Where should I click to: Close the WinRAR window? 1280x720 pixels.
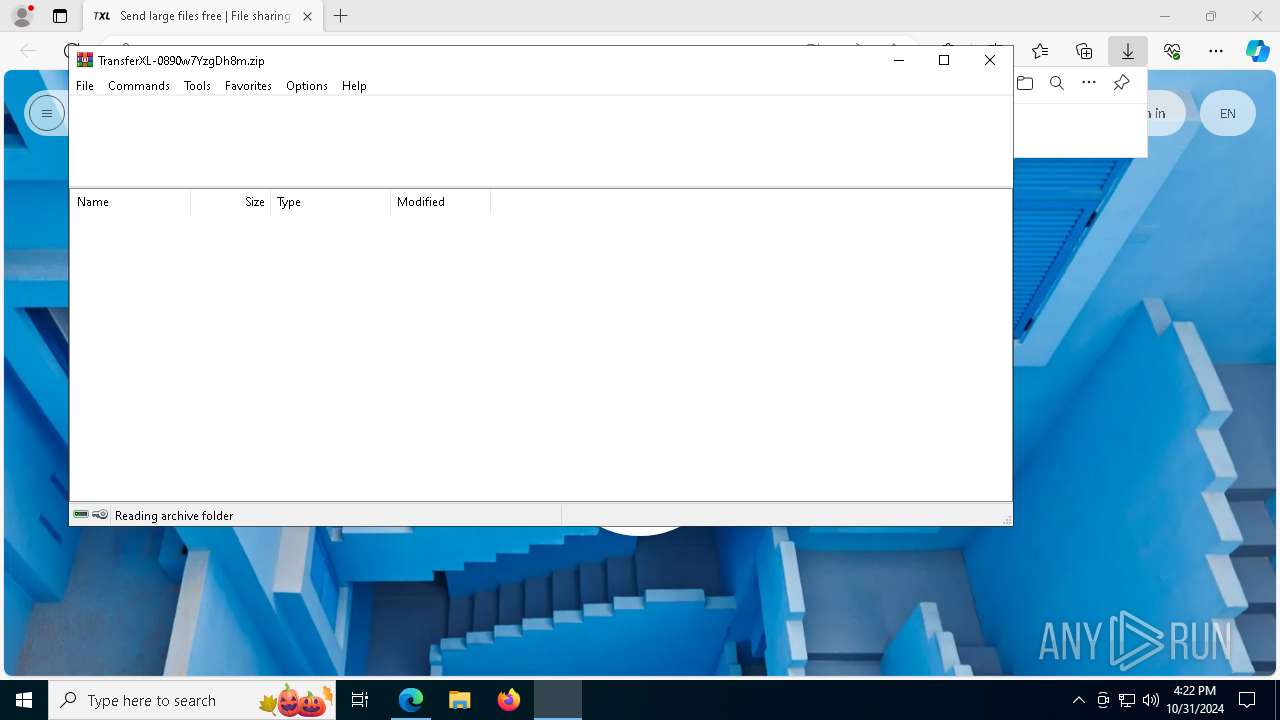click(x=990, y=60)
